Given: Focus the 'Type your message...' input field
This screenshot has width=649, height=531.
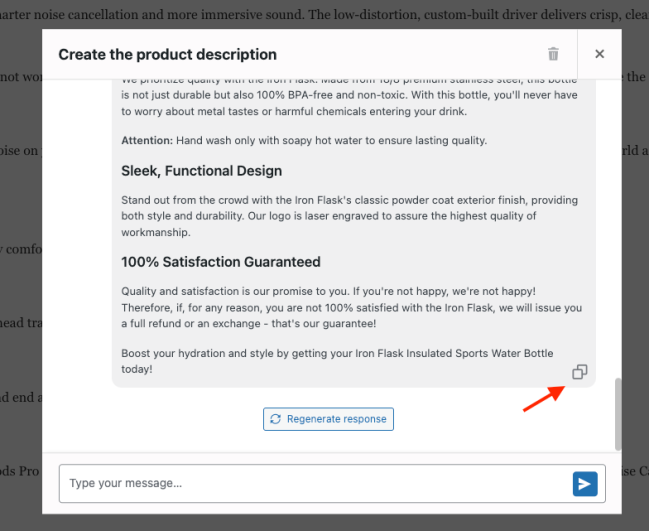Looking at the screenshot, I should (310, 484).
